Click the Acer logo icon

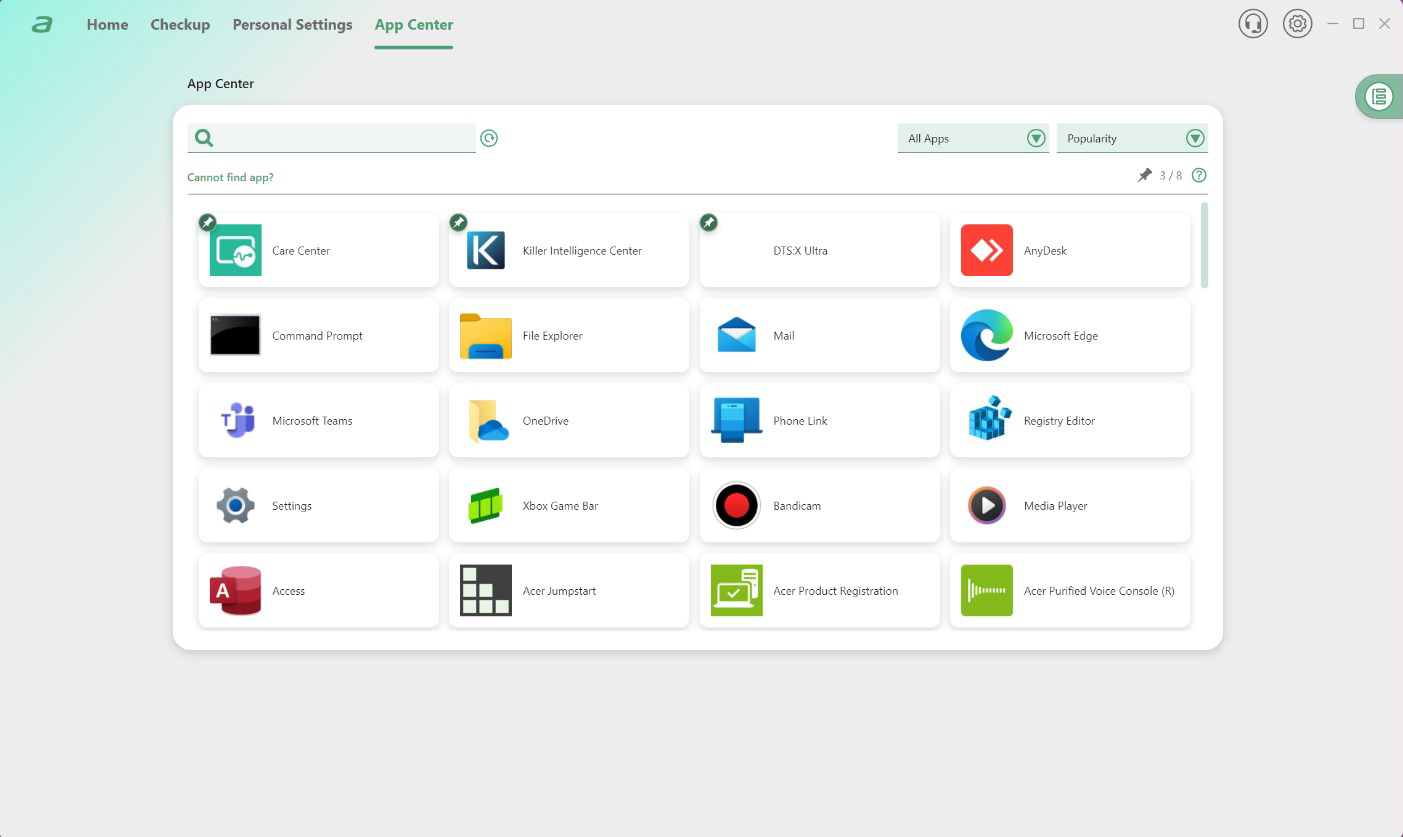point(42,24)
